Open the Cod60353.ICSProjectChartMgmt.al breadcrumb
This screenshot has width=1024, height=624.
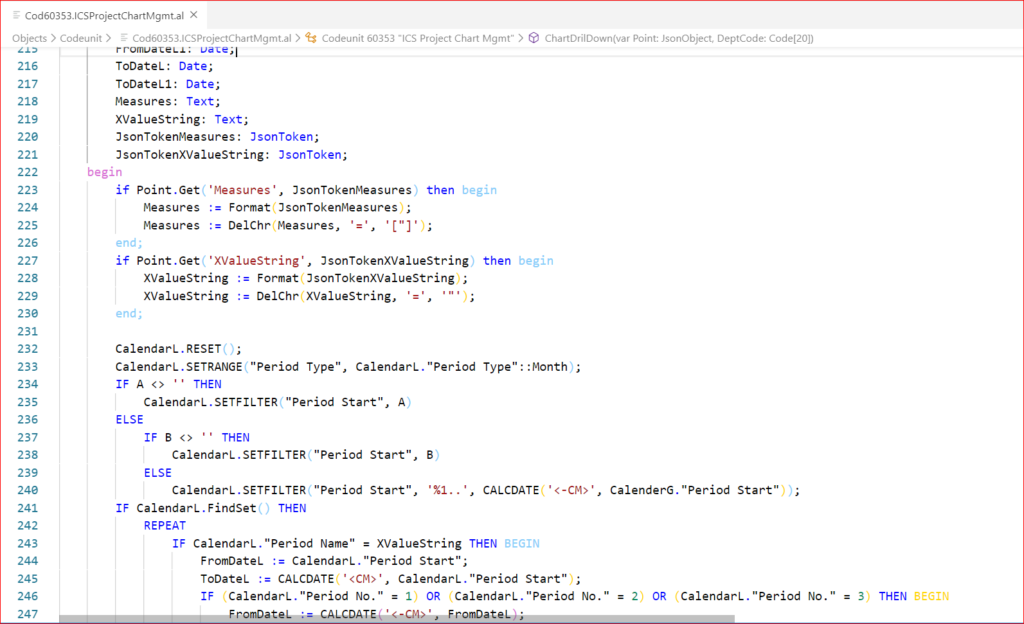[212, 39]
